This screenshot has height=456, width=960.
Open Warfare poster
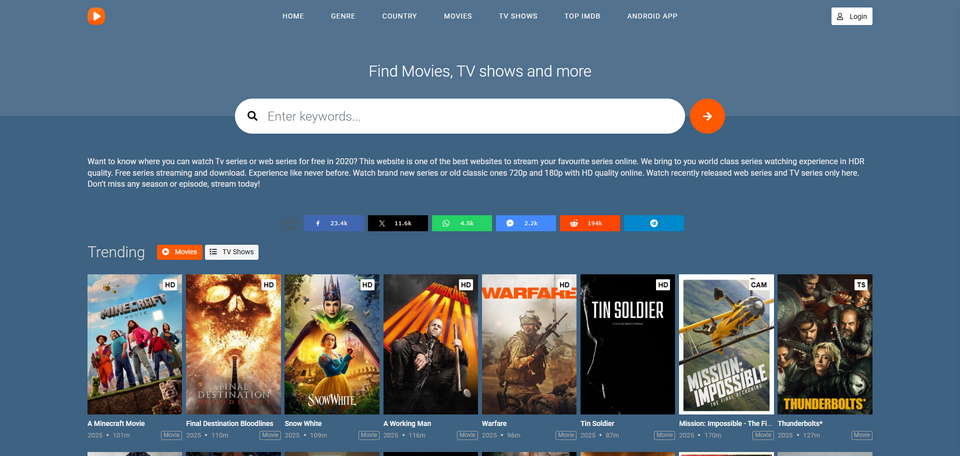pyautogui.click(x=529, y=344)
